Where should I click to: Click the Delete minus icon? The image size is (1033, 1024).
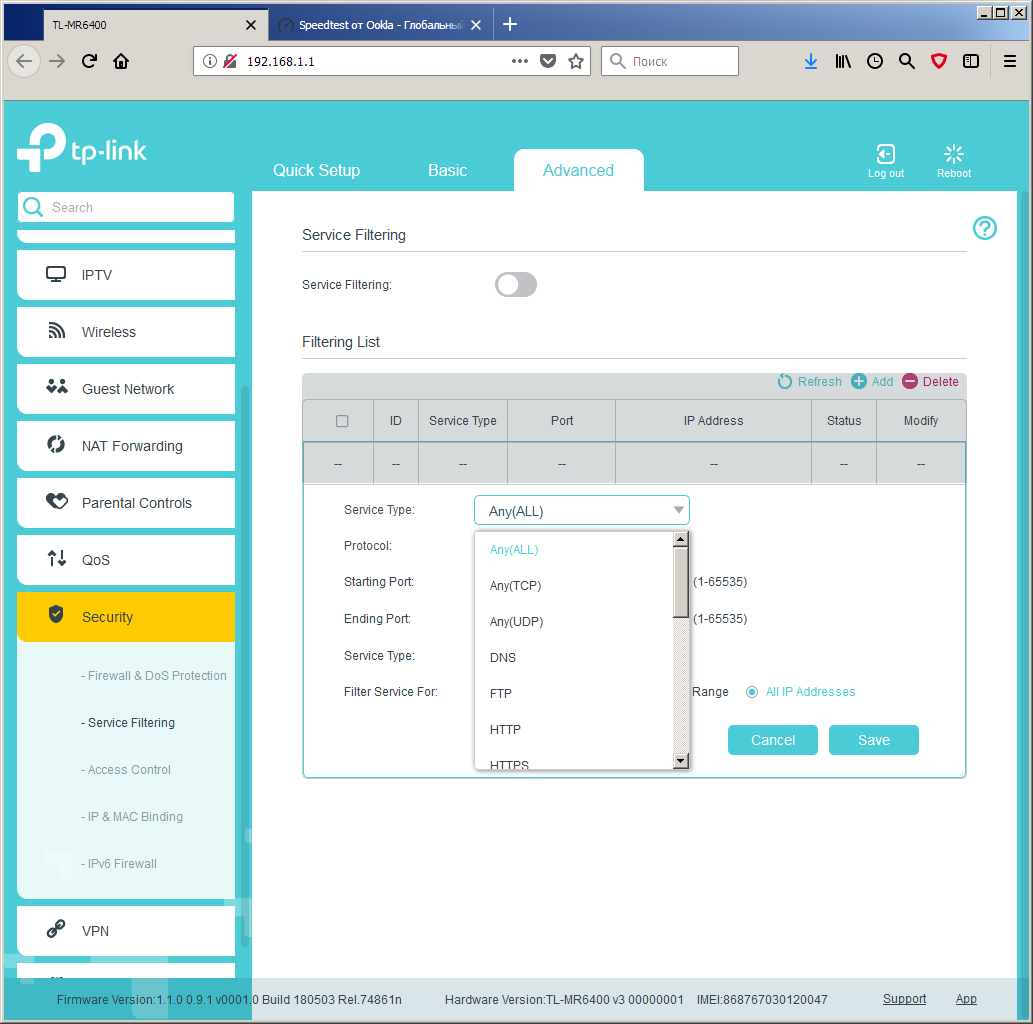[909, 382]
